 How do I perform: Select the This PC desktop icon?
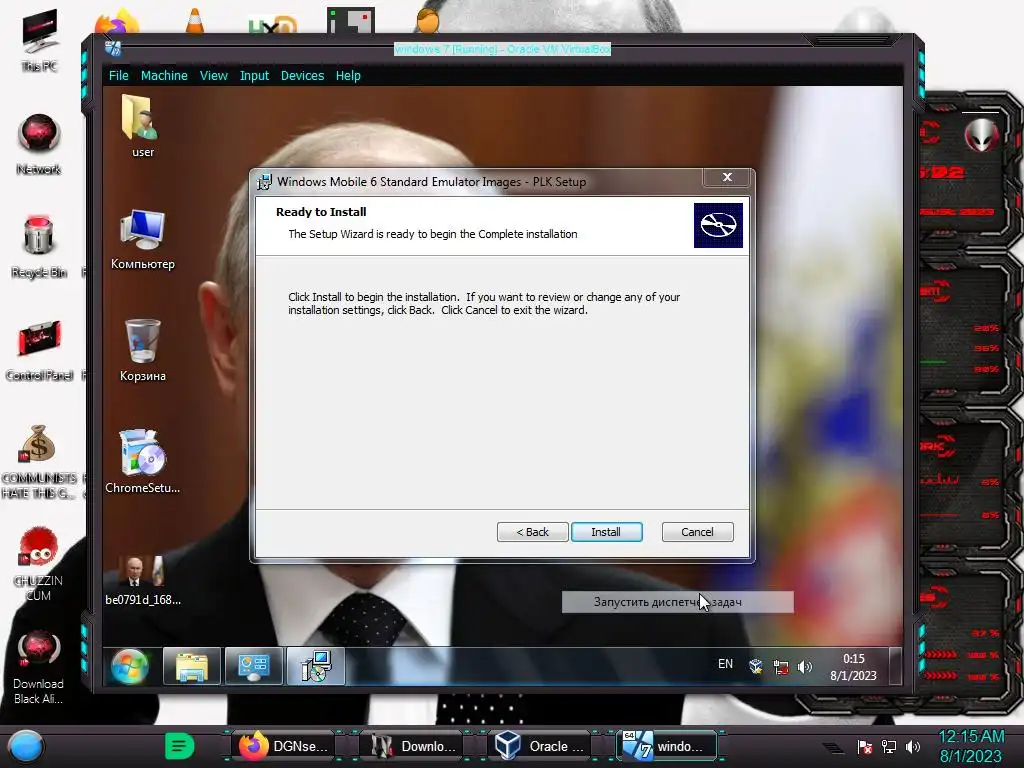pyautogui.click(x=39, y=40)
